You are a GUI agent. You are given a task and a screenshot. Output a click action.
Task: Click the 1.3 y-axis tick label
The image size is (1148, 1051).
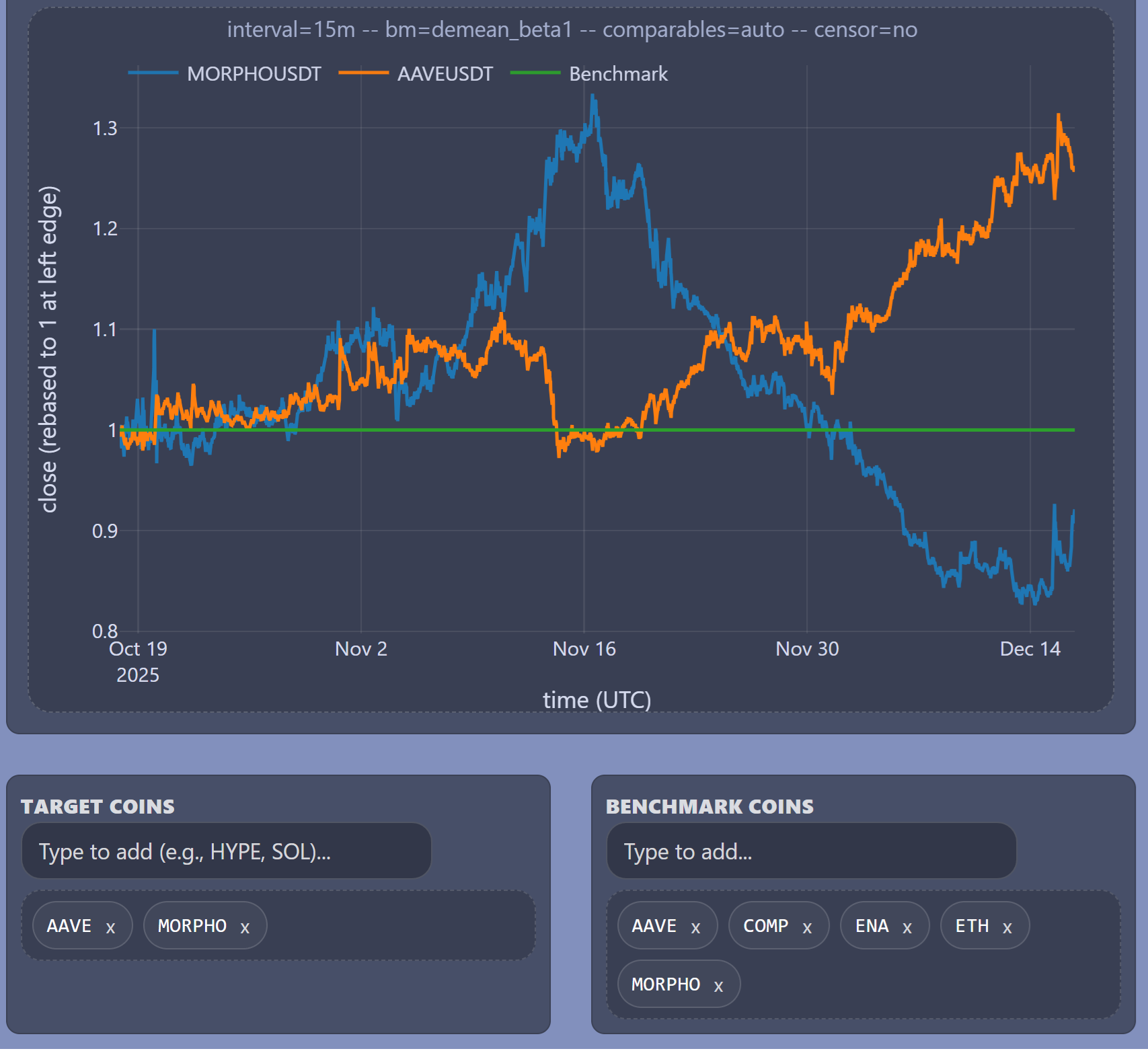click(105, 128)
